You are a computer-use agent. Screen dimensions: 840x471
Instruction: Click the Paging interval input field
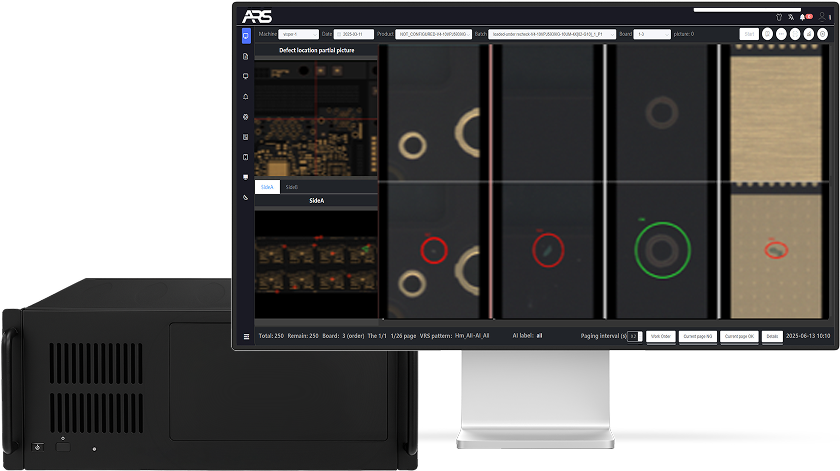coord(633,337)
